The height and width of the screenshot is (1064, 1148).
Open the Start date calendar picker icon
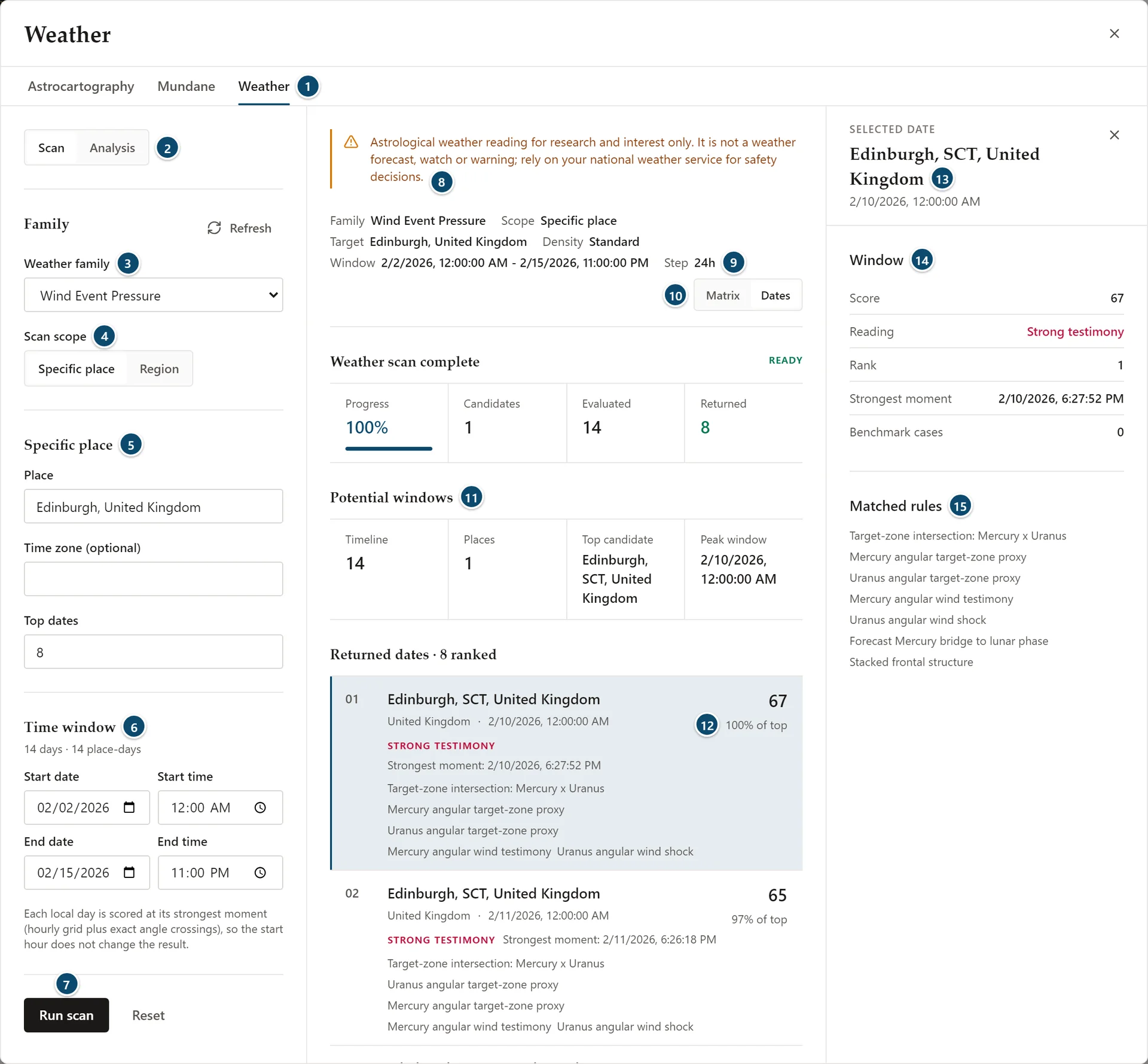pyautogui.click(x=129, y=807)
